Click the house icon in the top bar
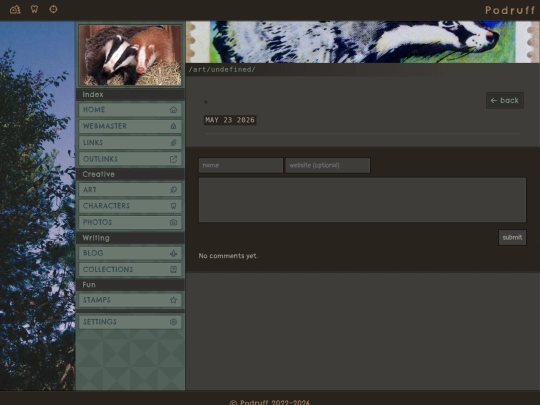540x405 pixels. [x=15, y=9]
